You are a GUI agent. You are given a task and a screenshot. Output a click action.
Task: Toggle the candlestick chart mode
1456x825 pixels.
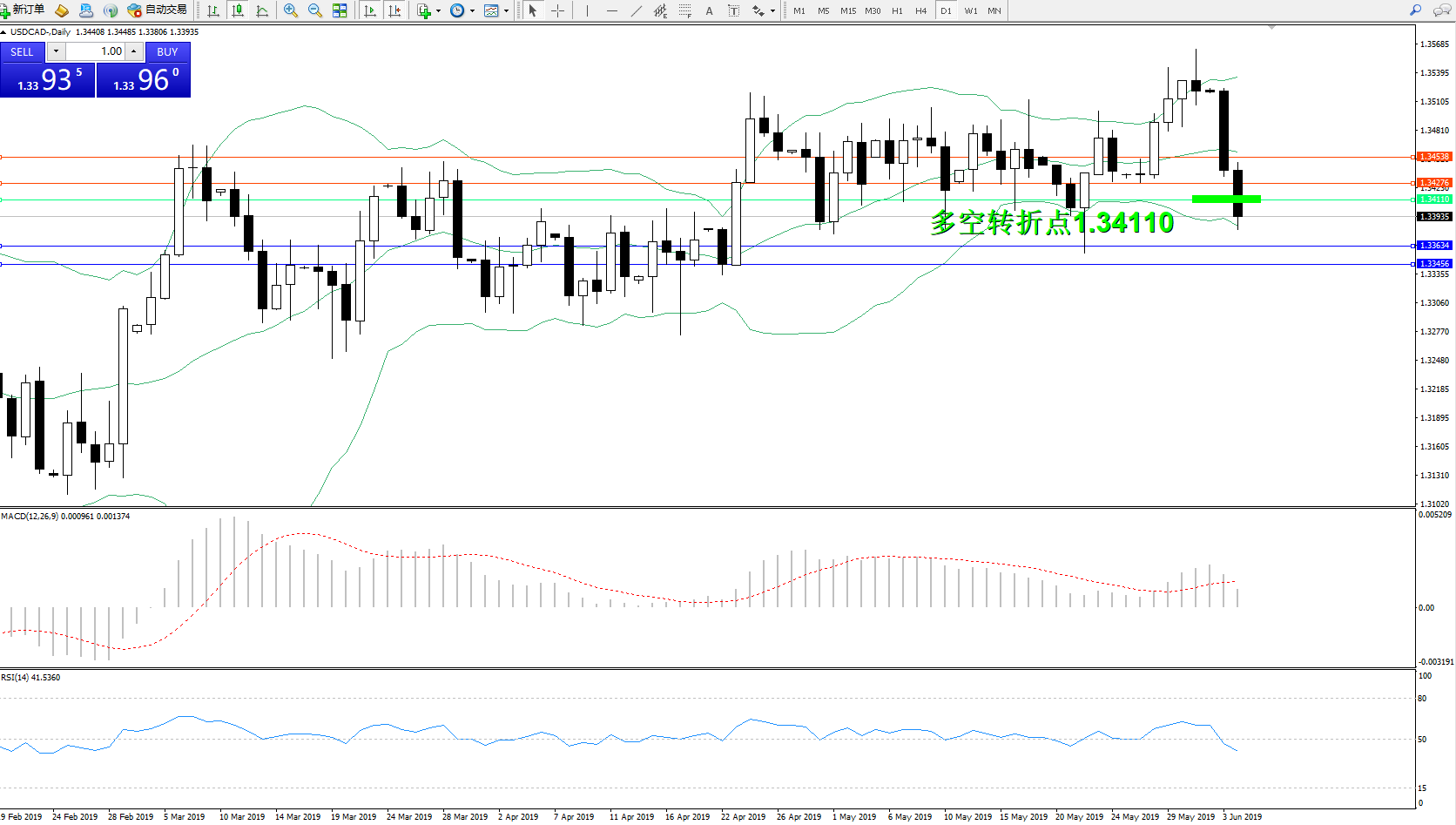click(237, 10)
